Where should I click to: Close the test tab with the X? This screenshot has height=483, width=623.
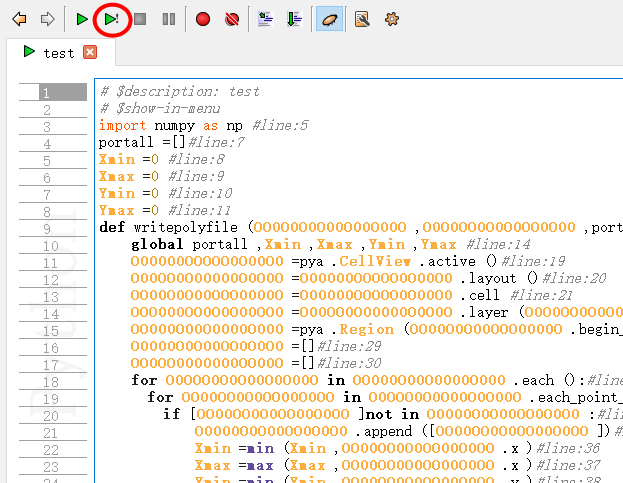[90, 52]
